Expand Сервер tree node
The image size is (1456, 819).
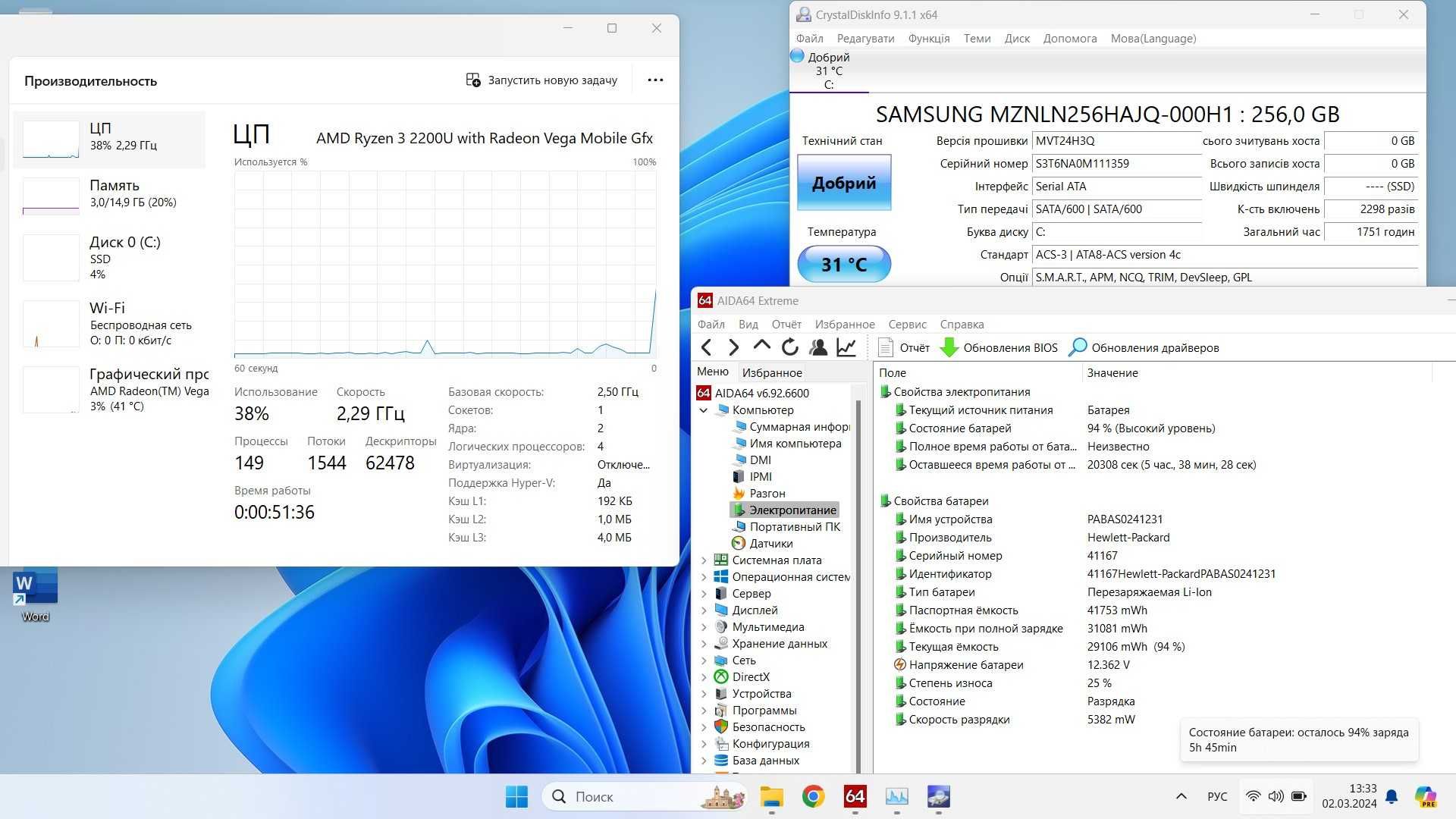704,594
